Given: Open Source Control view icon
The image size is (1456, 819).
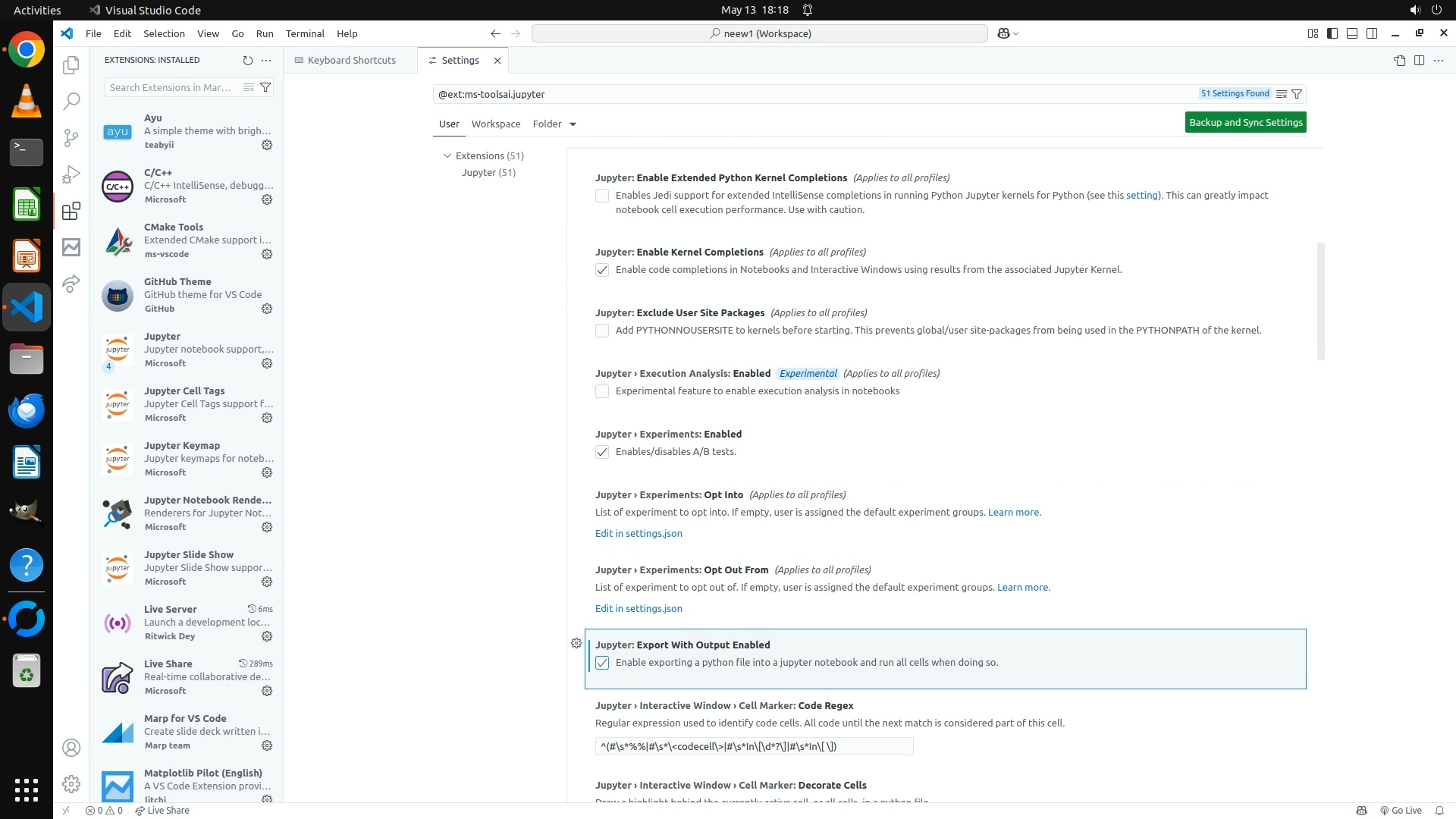Looking at the screenshot, I should click(71, 138).
